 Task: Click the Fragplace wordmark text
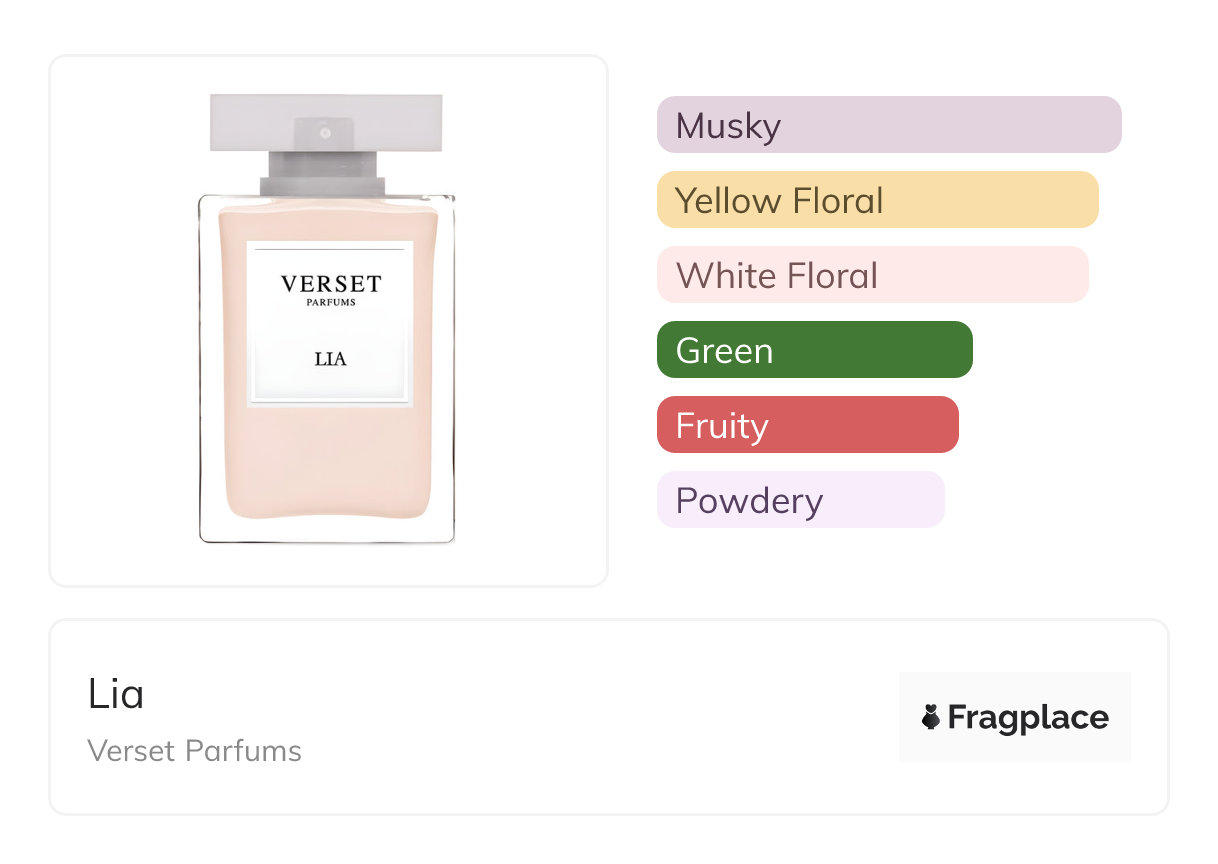(1028, 717)
